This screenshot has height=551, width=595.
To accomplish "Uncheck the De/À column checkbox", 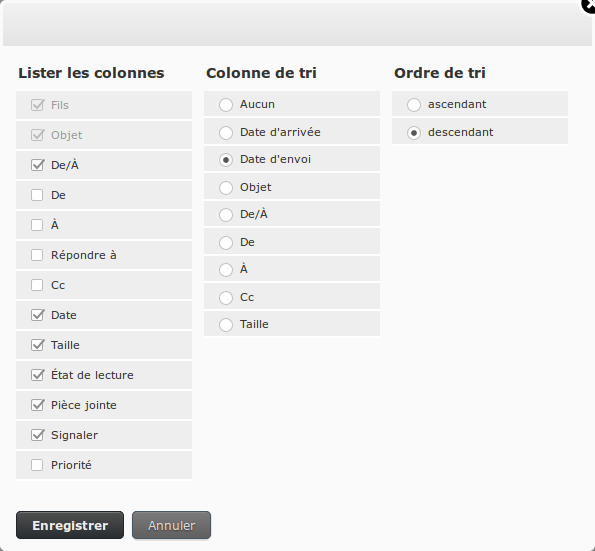I will [37, 165].
